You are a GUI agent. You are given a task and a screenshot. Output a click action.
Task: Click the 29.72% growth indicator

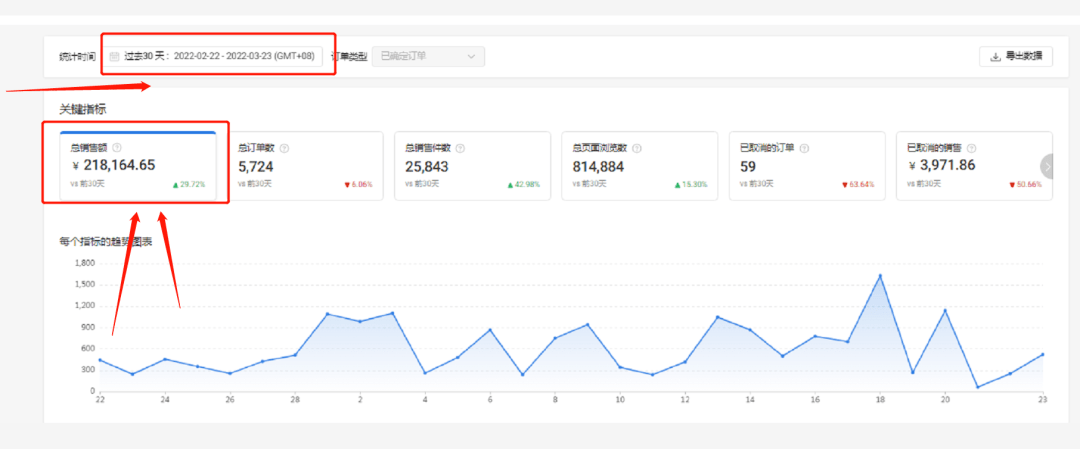(x=189, y=185)
